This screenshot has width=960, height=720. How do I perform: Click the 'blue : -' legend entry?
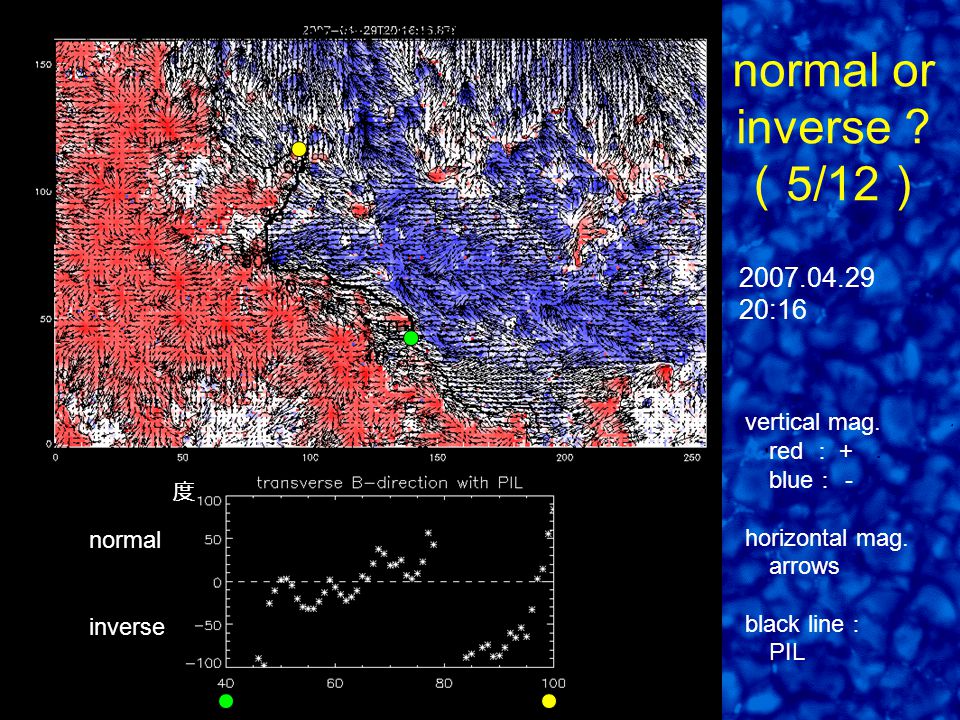[811, 480]
